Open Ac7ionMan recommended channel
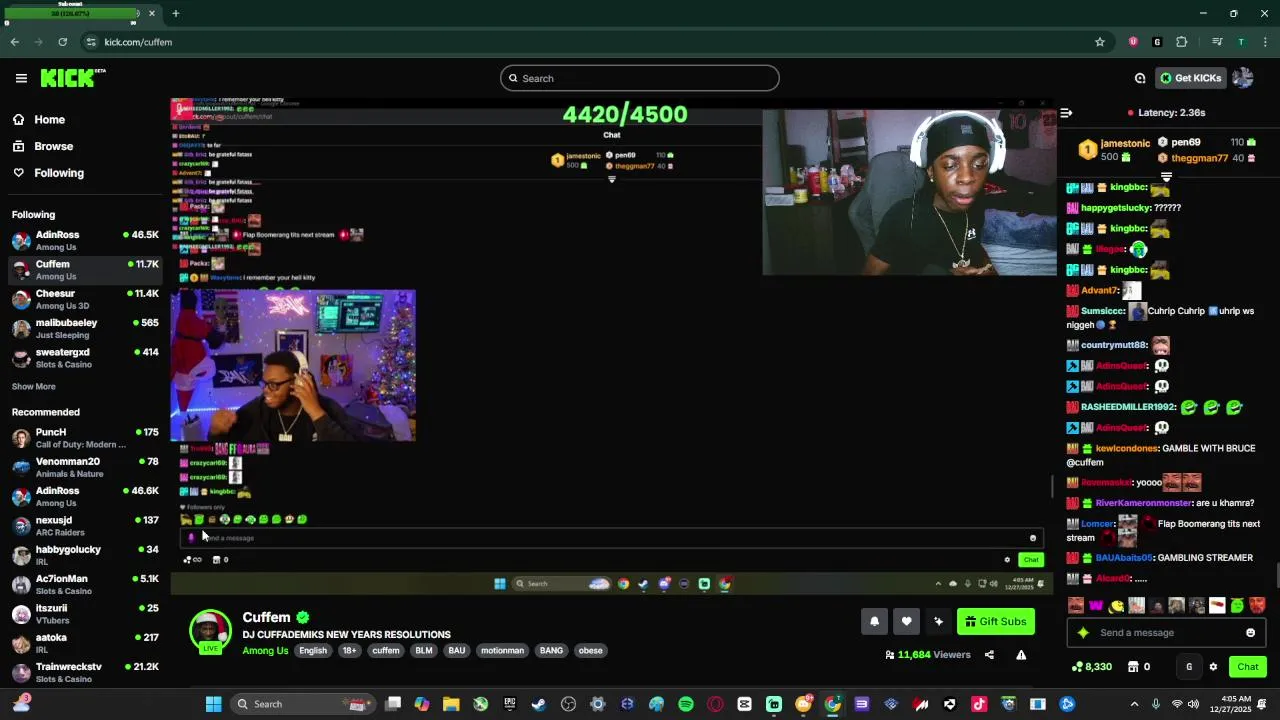Image resolution: width=1280 pixels, height=720 pixels. (x=84, y=584)
